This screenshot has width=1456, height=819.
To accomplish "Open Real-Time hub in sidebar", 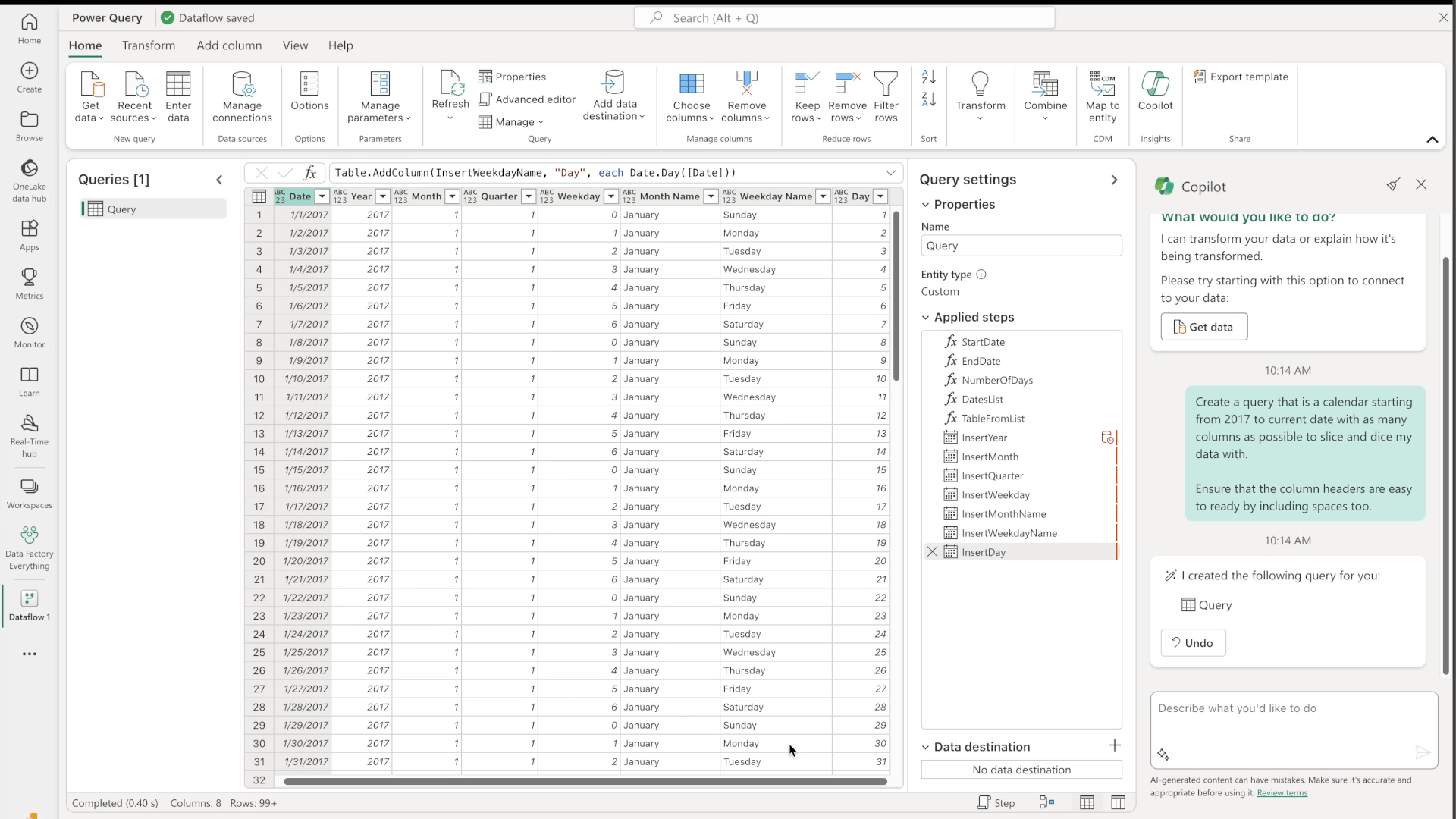I will [30, 435].
